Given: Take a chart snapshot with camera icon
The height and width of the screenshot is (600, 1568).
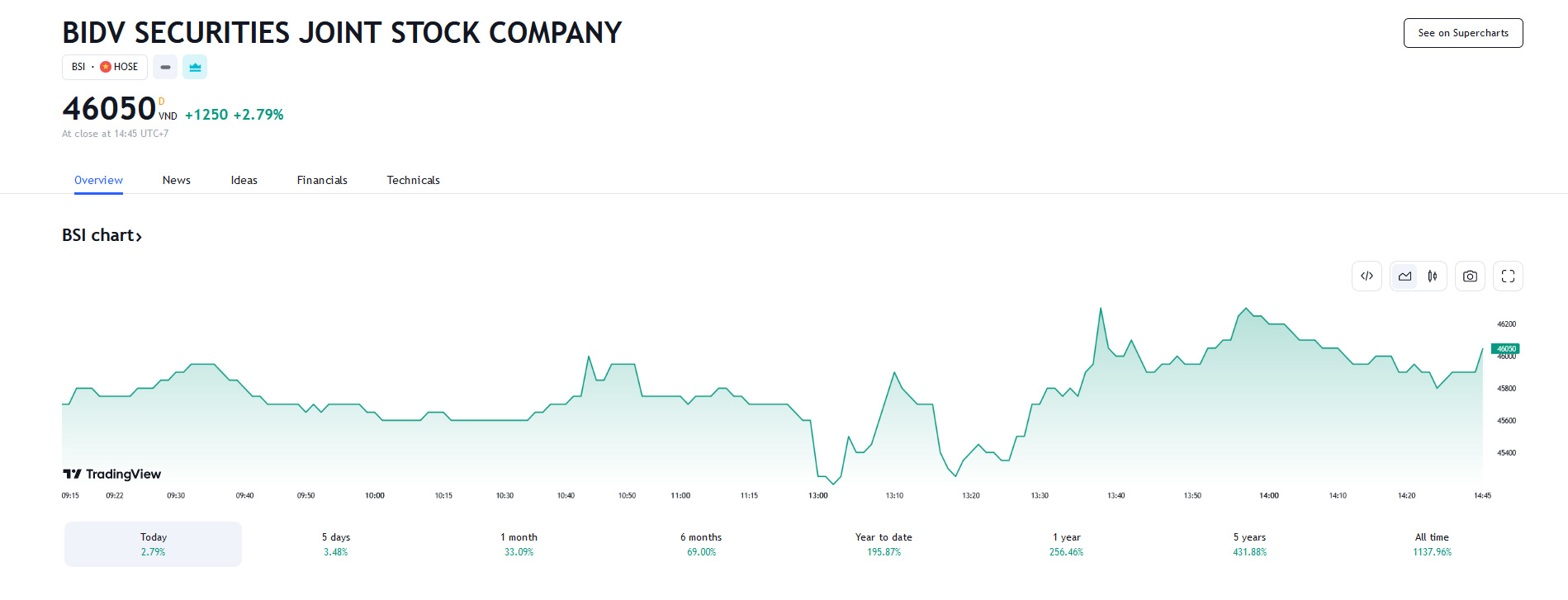Looking at the screenshot, I should coord(1470,276).
